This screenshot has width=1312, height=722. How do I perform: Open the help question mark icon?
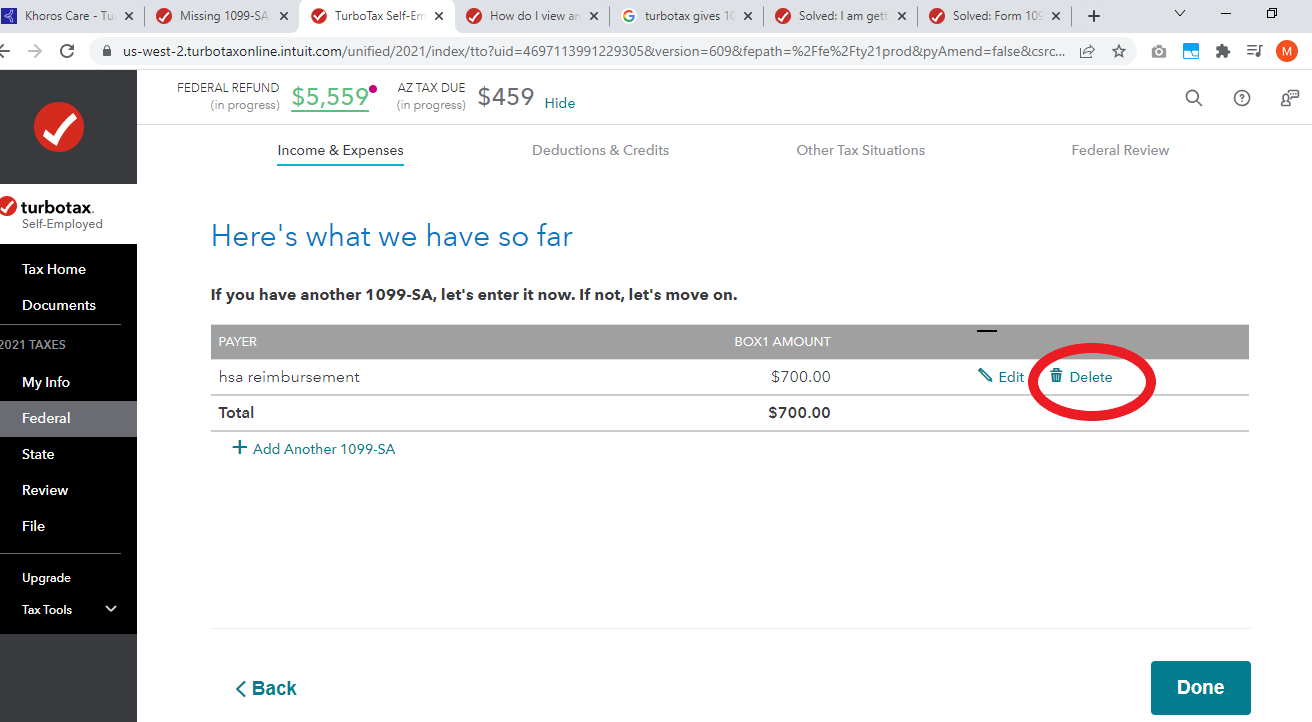tap(1242, 98)
